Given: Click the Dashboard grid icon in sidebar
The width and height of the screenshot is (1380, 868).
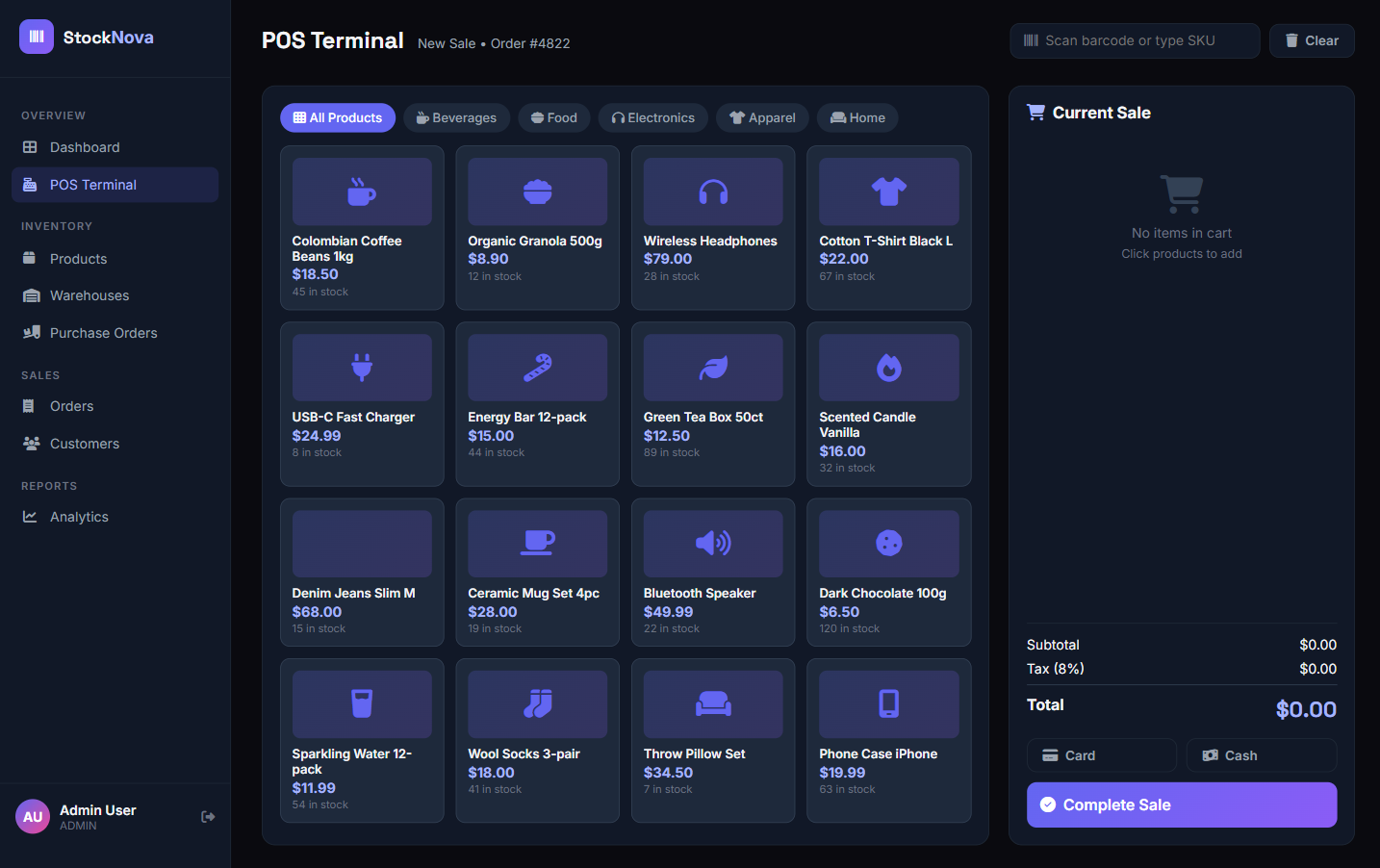Looking at the screenshot, I should coord(30,147).
